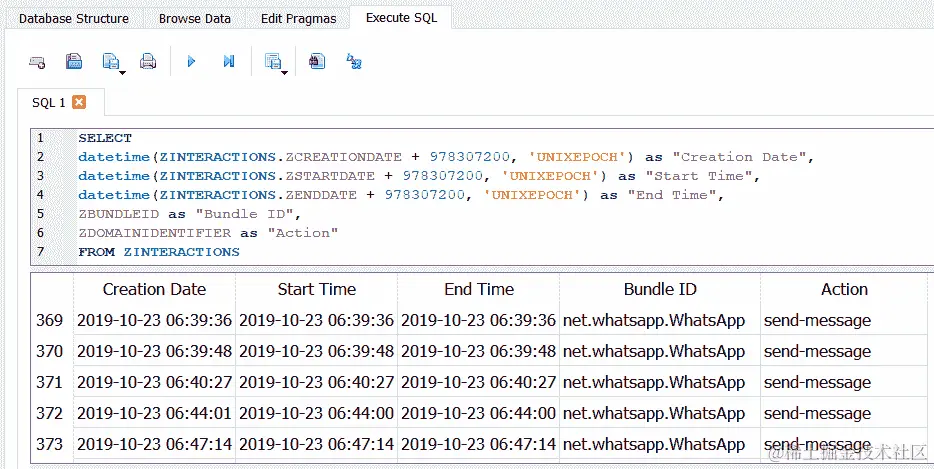Click Creation Date cell in row 371
This screenshot has height=469, width=934.
(154, 383)
